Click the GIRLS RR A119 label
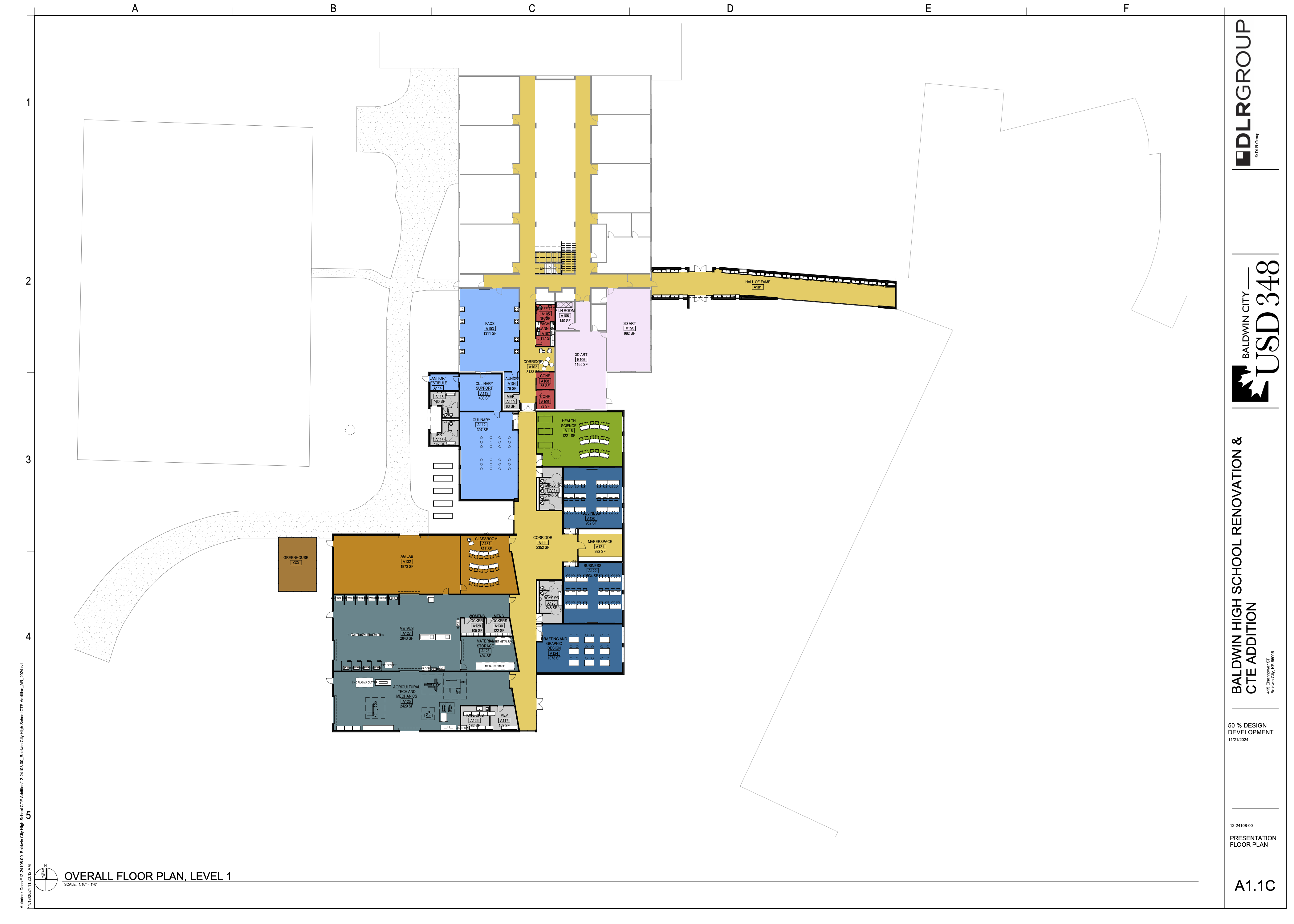 point(553,490)
